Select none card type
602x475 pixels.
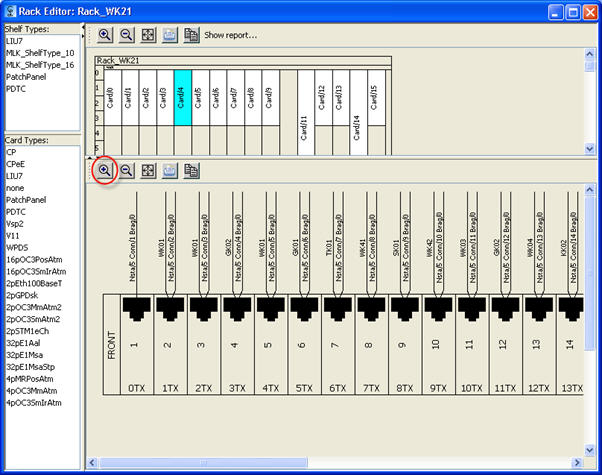coord(15,188)
